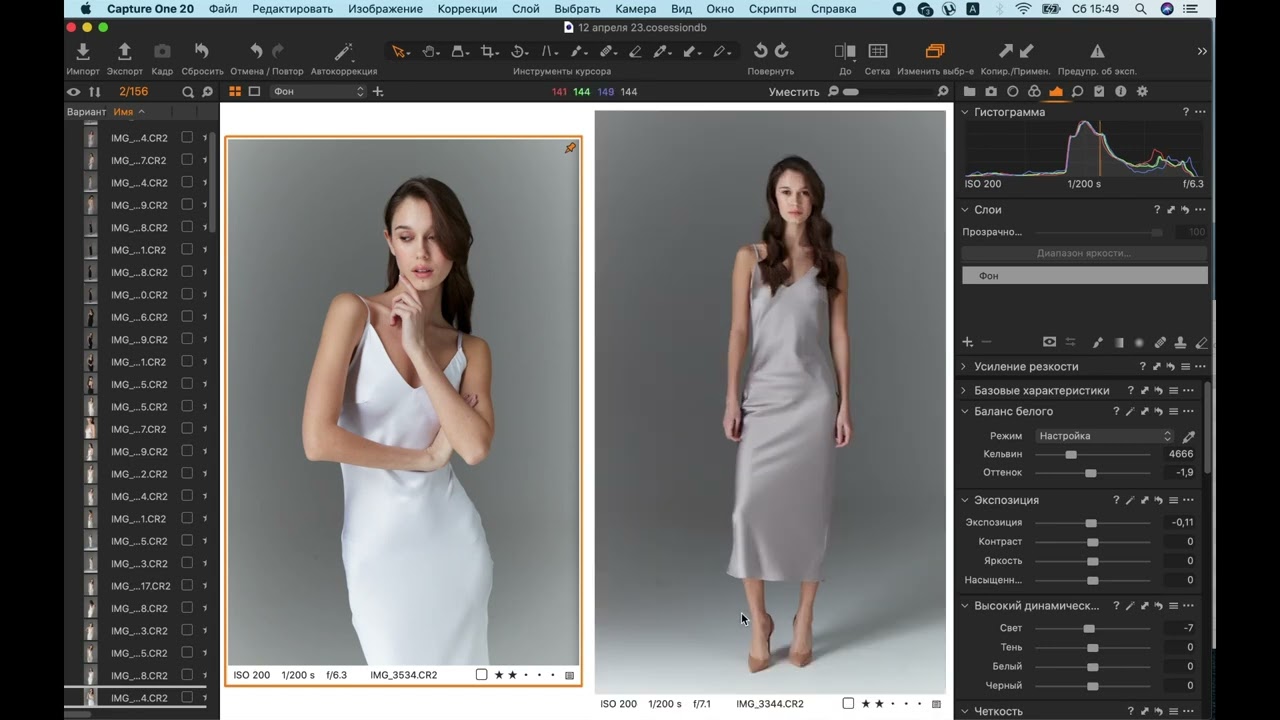1280x720 pixels.
Task: Open Spotlight search in the menu bar
Action: [x=1141, y=9]
